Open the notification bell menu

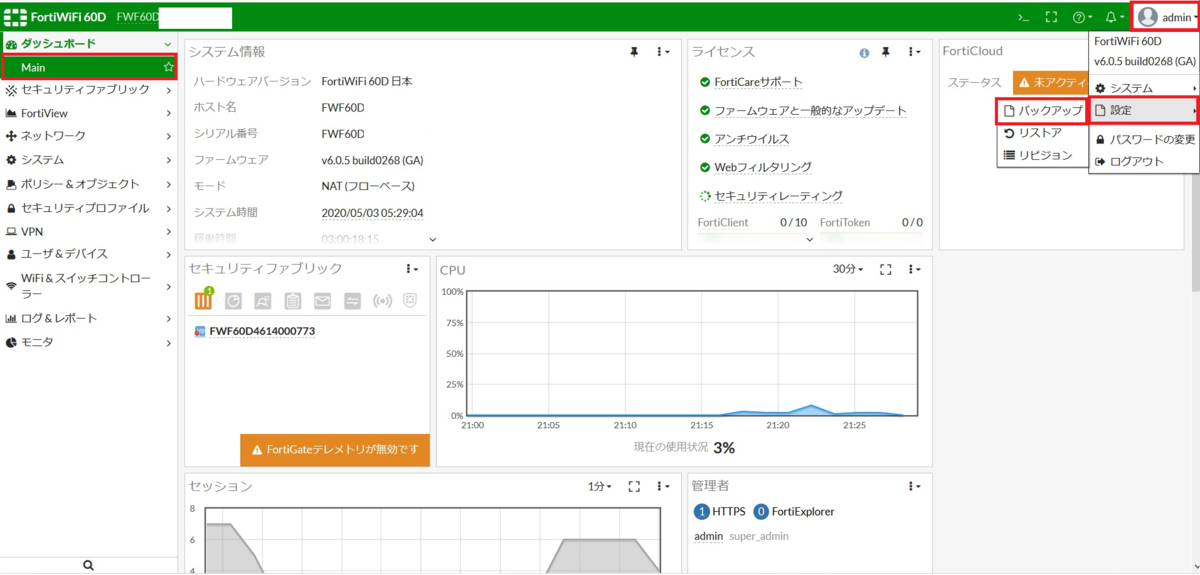click(x=1113, y=17)
